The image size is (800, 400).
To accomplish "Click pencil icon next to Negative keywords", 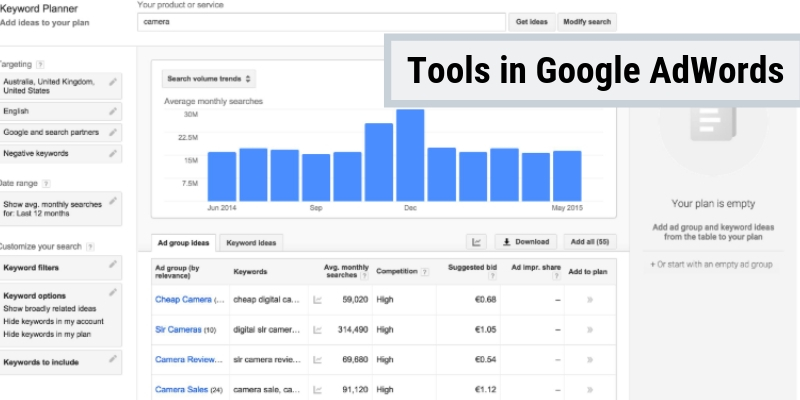I will click(x=113, y=153).
